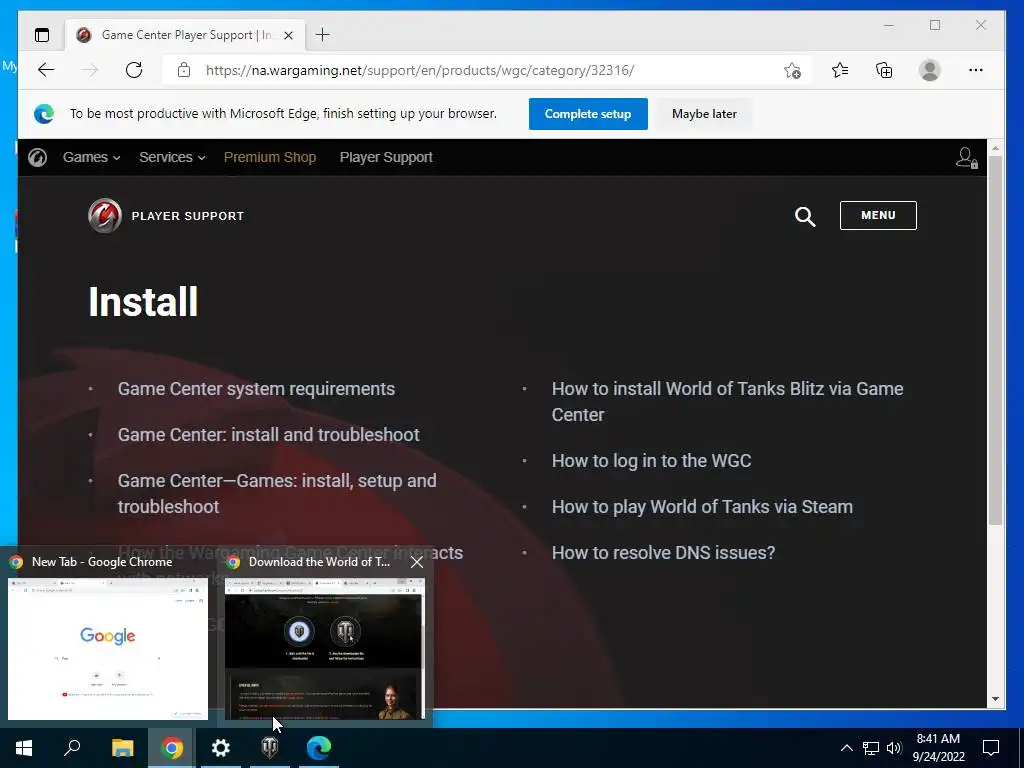Open the Premium Shop link
Screen dimensions: 1024x768
coord(270,157)
